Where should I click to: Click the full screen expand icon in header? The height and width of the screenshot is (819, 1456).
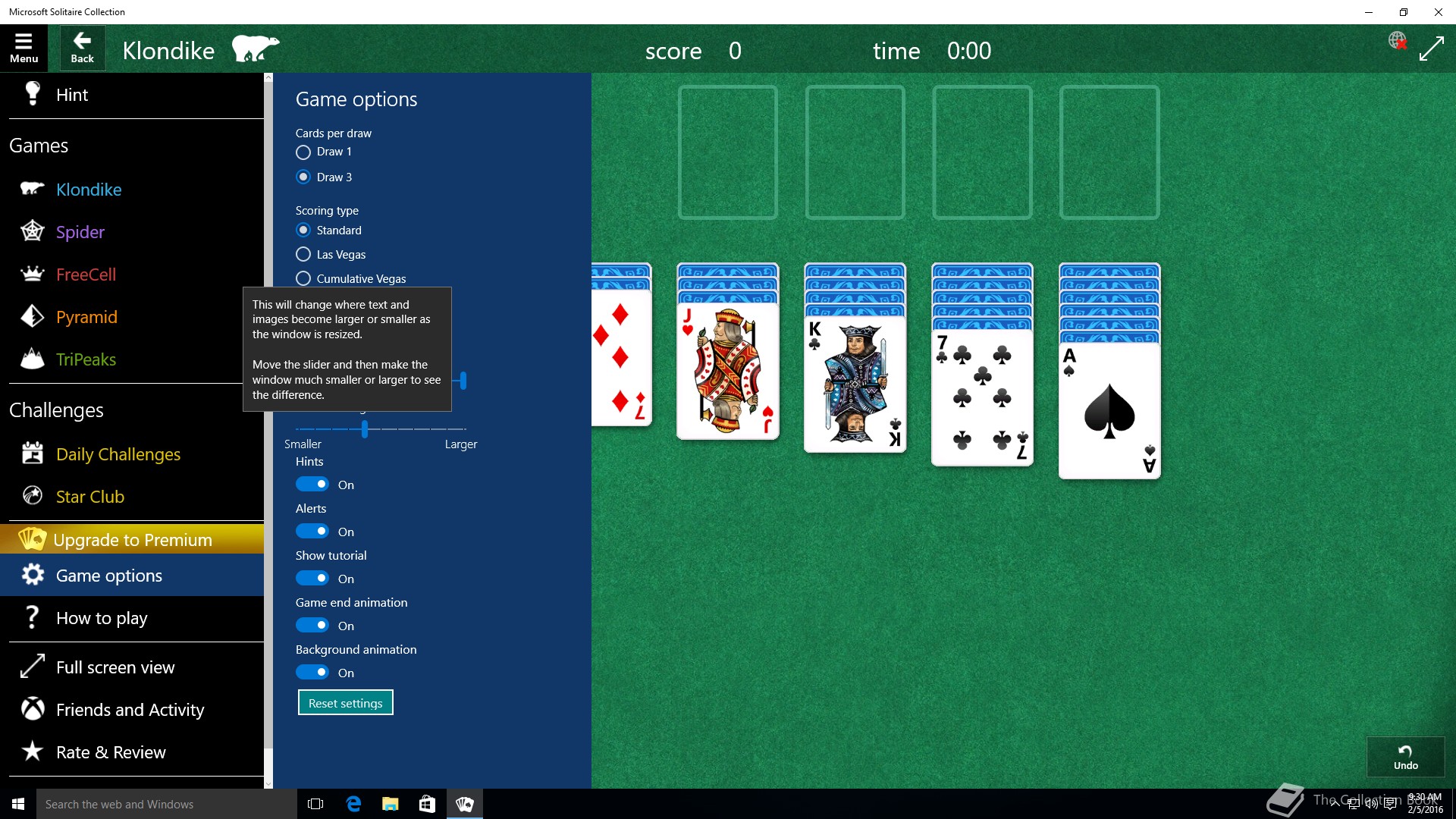click(x=1431, y=49)
